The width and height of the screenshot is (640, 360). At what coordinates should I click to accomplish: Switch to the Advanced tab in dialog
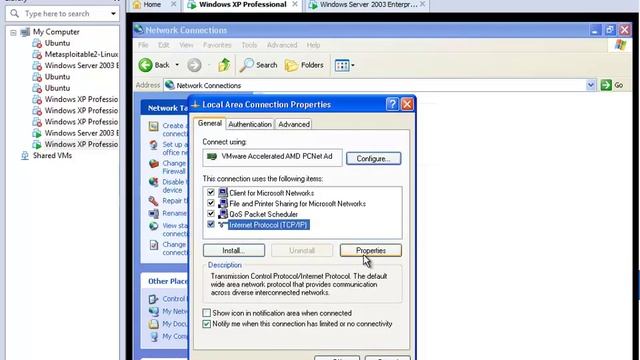(x=293, y=124)
